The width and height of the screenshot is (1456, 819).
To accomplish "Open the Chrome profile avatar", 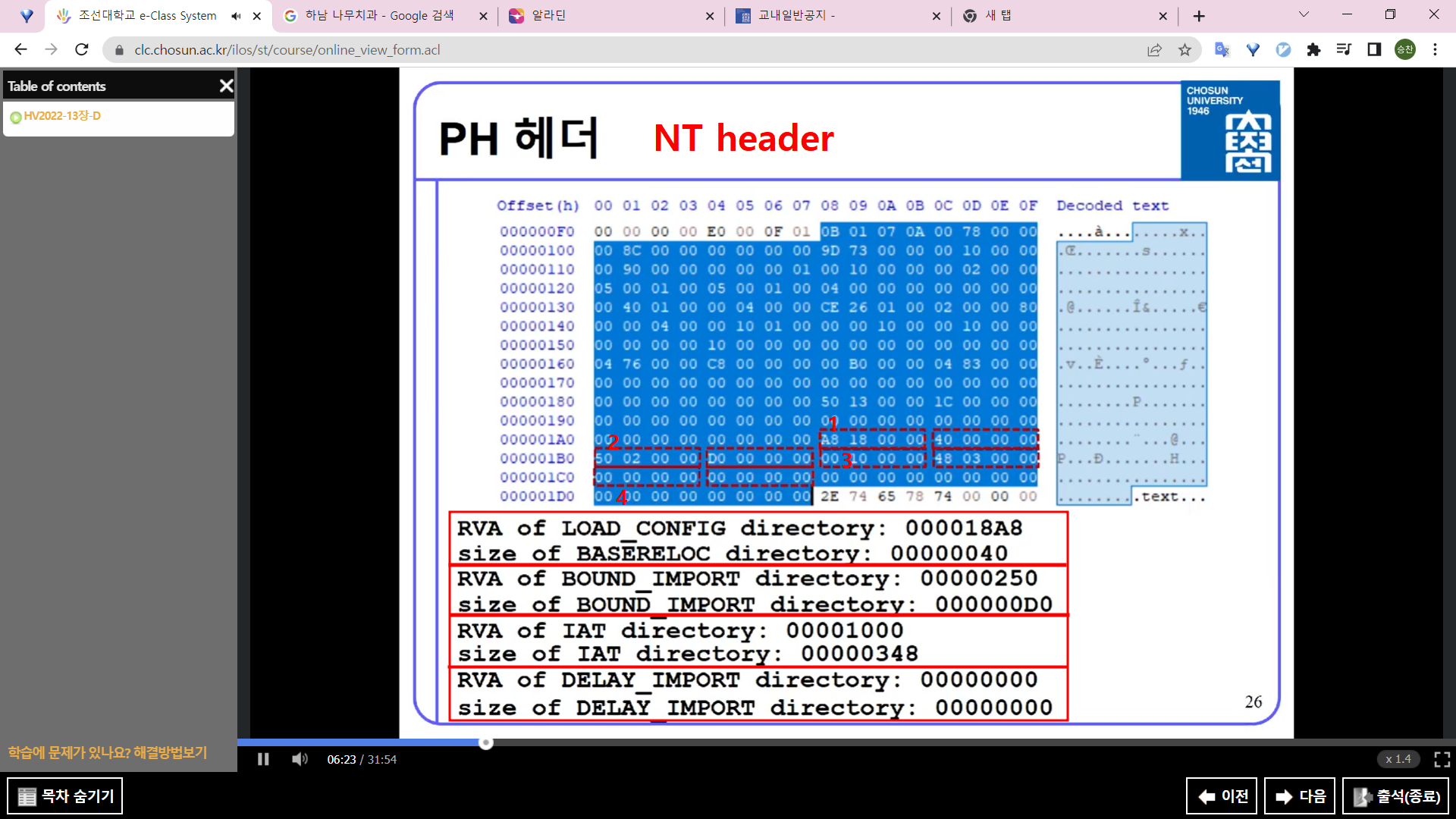I will click(1405, 49).
